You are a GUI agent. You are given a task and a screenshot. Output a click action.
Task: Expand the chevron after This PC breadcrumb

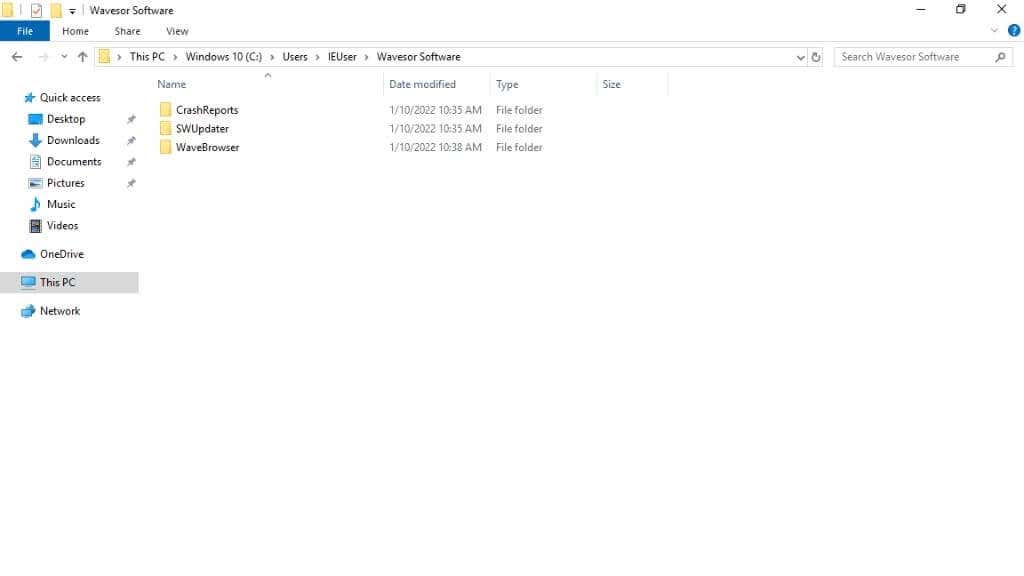[x=175, y=57]
